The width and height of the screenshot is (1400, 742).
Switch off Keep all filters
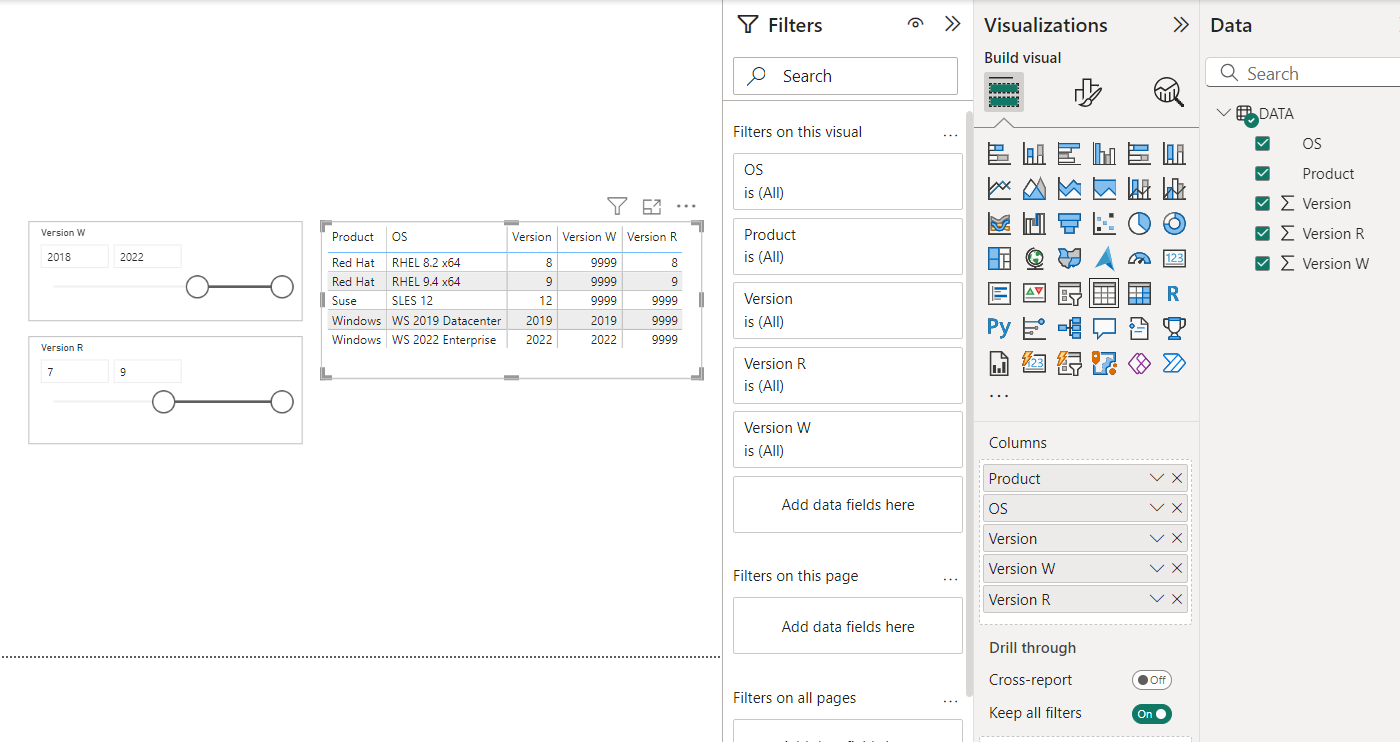coord(1151,714)
